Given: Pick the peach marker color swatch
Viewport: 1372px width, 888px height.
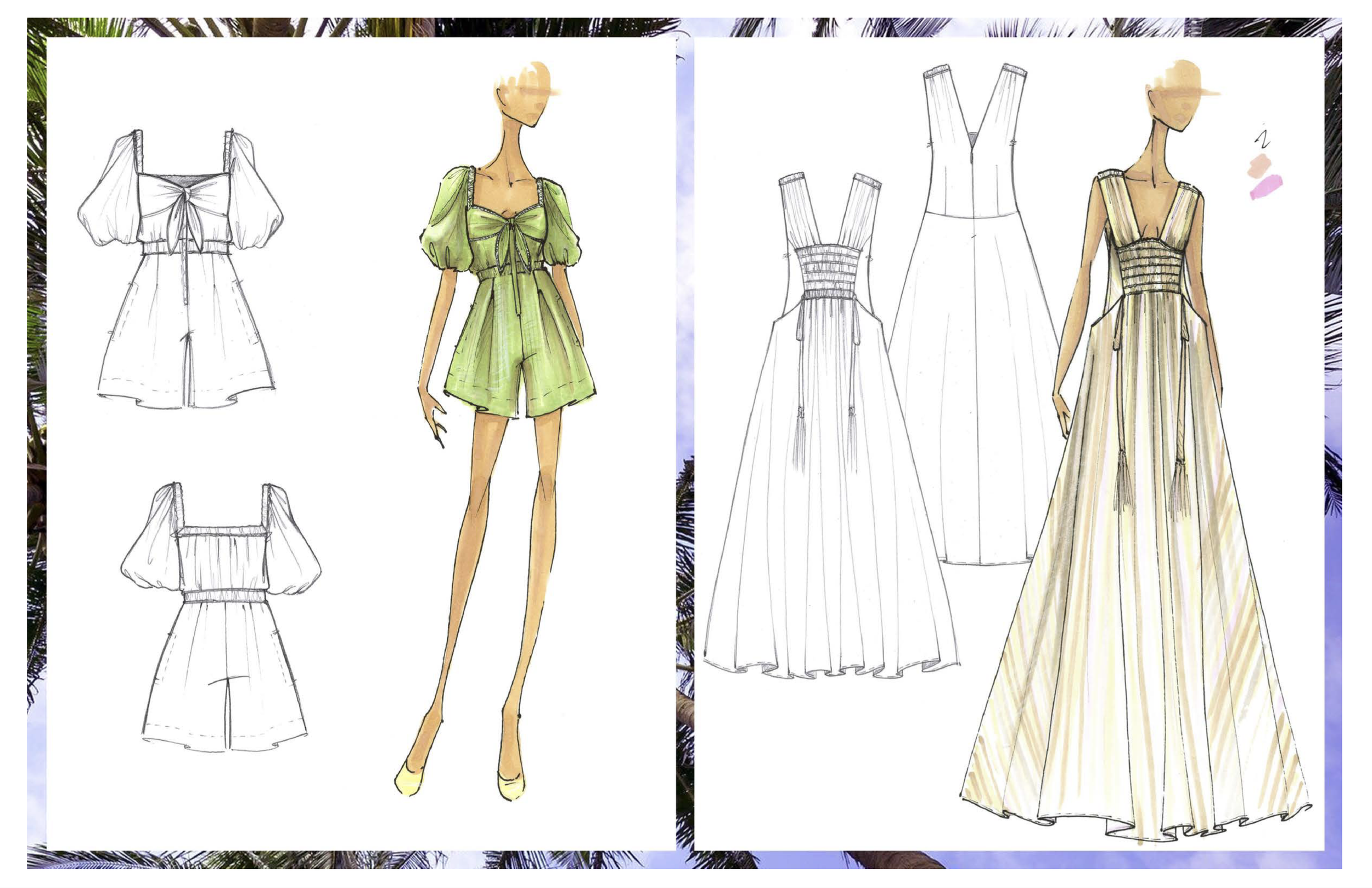Looking at the screenshot, I should [1259, 165].
